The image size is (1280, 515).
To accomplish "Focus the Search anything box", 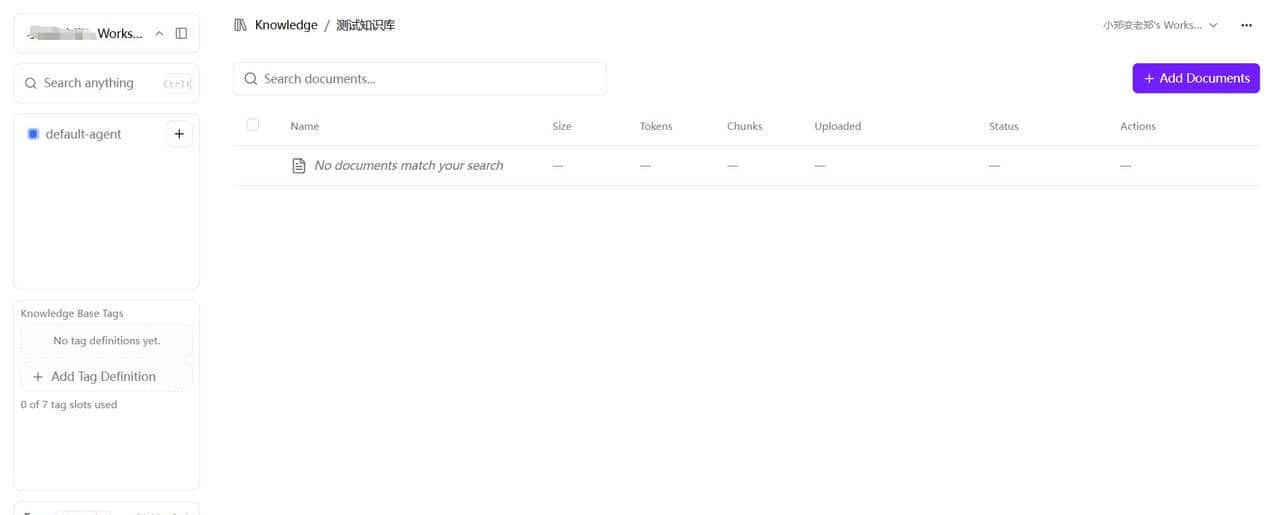I will [95, 83].
